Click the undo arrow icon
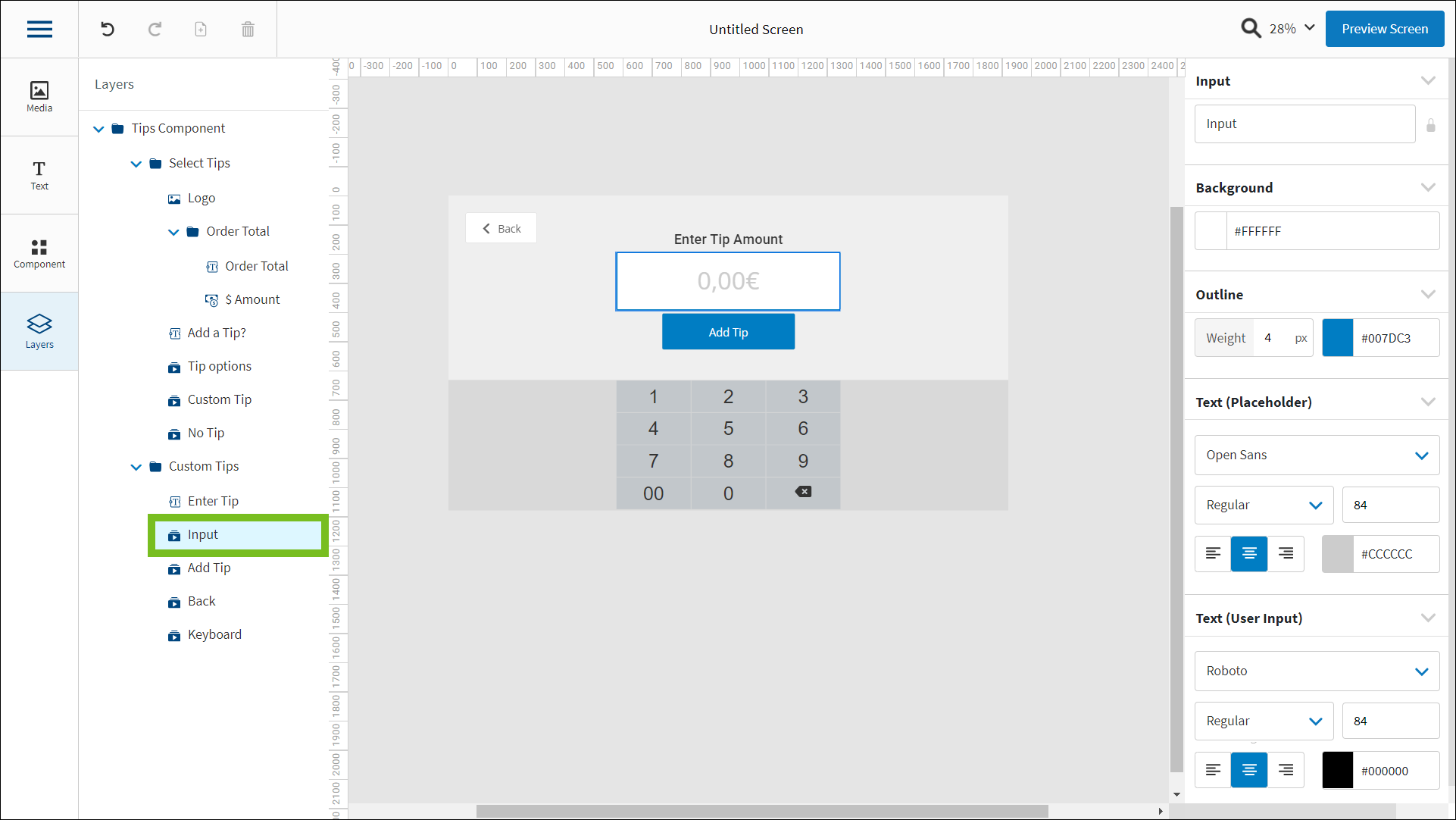This screenshot has width=1456, height=820. [108, 29]
